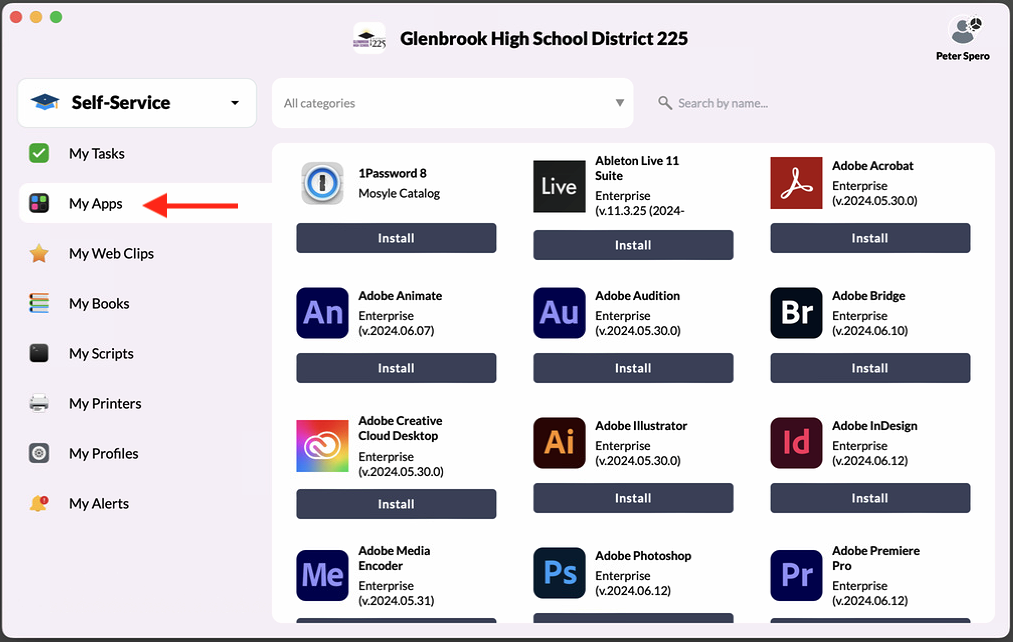Click the Adobe Audition icon
The height and width of the screenshot is (642, 1013).
(x=559, y=313)
